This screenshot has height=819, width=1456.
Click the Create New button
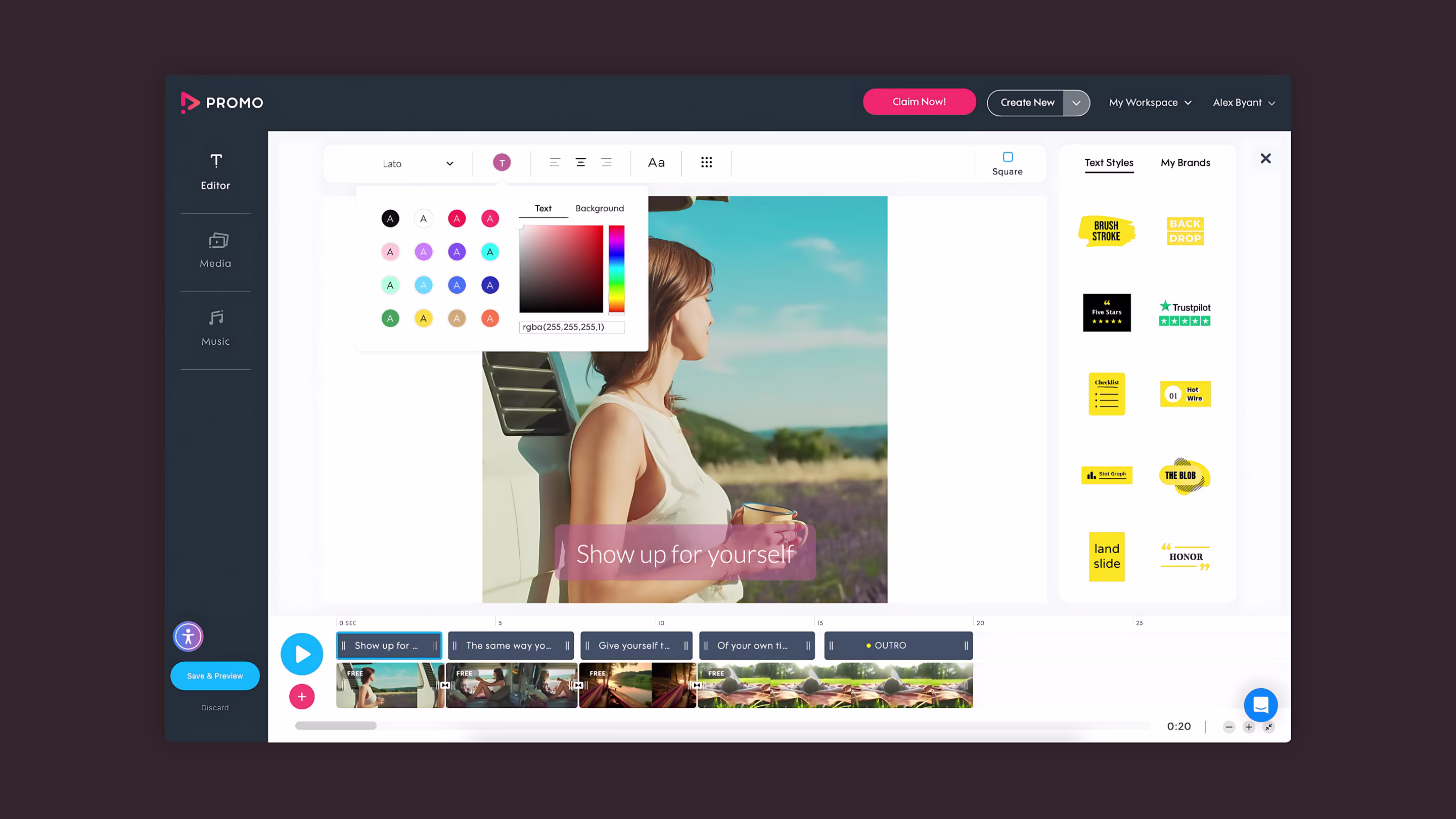(1026, 103)
